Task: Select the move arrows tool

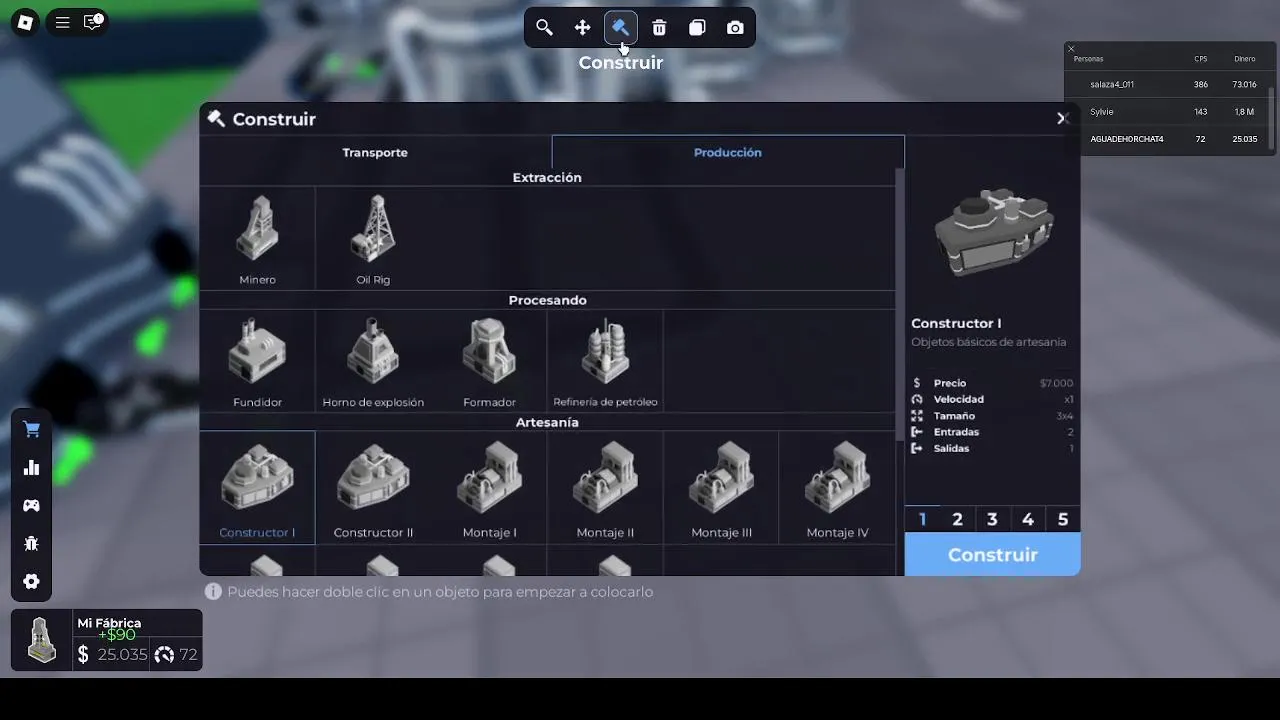Action: 582,28
